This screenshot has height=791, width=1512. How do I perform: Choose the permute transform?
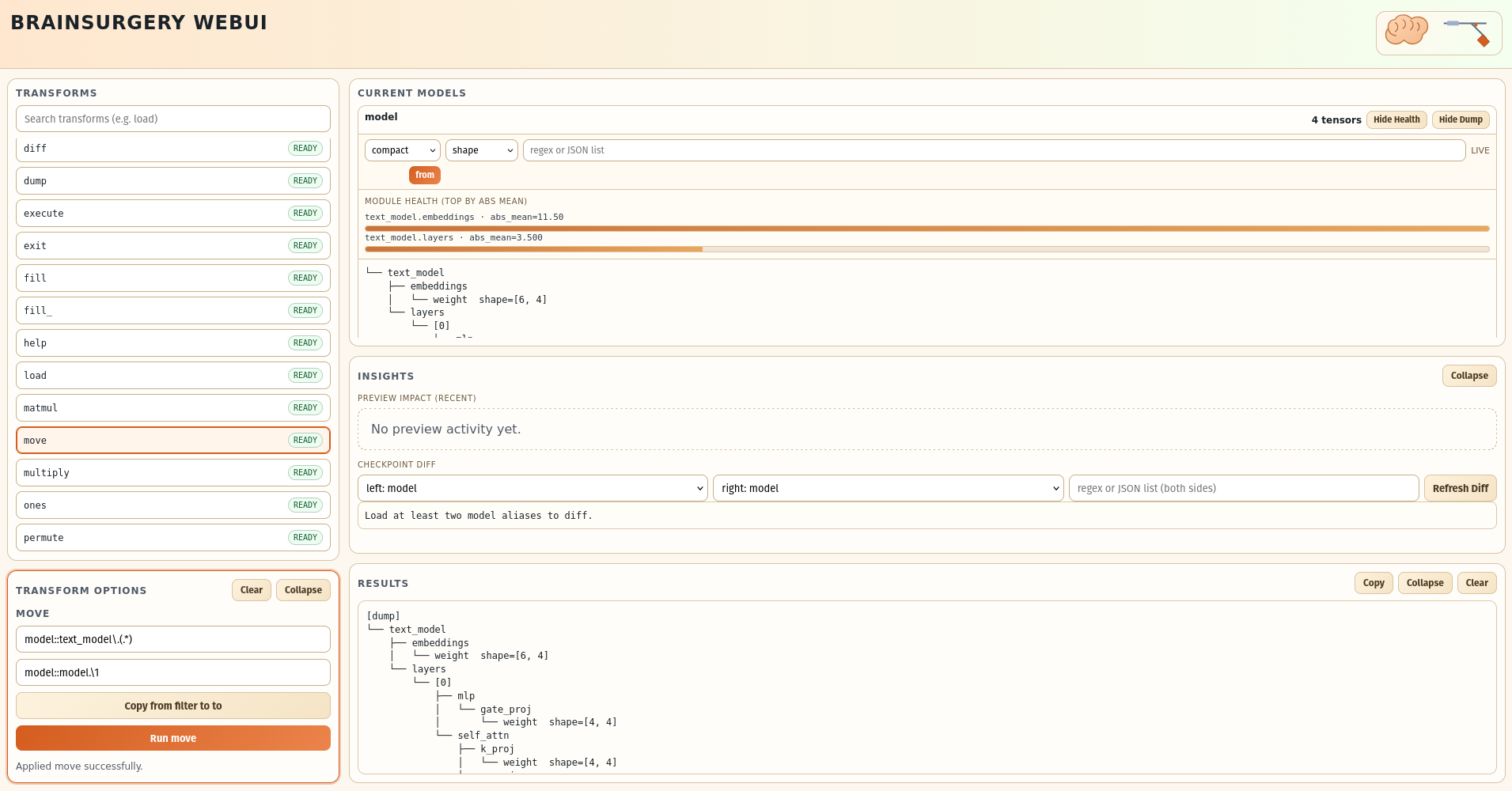pyautogui.click(x=173, y=538)
